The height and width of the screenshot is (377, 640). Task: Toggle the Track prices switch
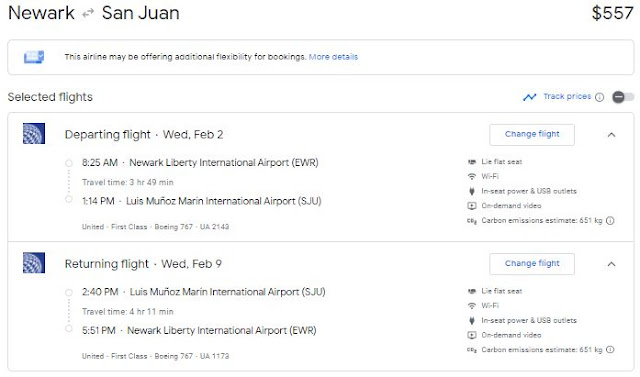[623, 97]
